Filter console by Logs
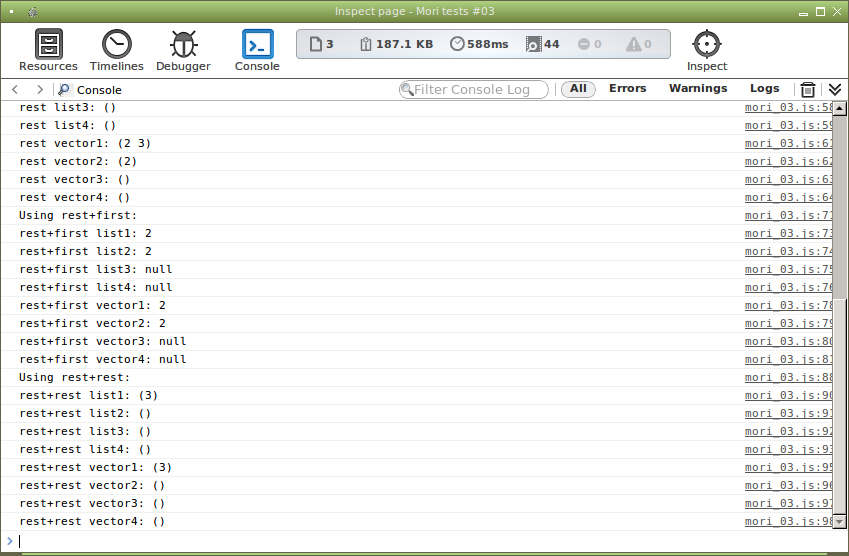 point(764,88)
